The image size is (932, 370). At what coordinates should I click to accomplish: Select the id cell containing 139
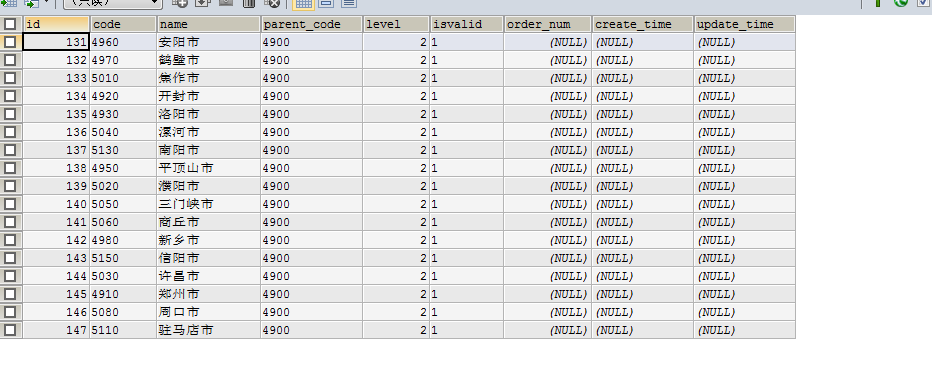click(x=56, y=186)
